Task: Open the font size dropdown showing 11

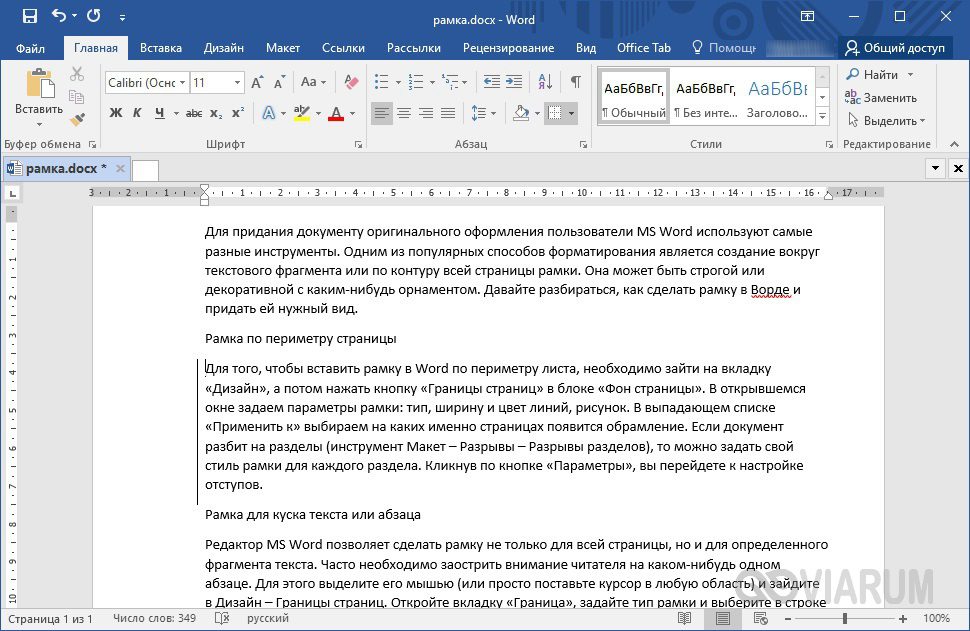Action: coord(237,82)
